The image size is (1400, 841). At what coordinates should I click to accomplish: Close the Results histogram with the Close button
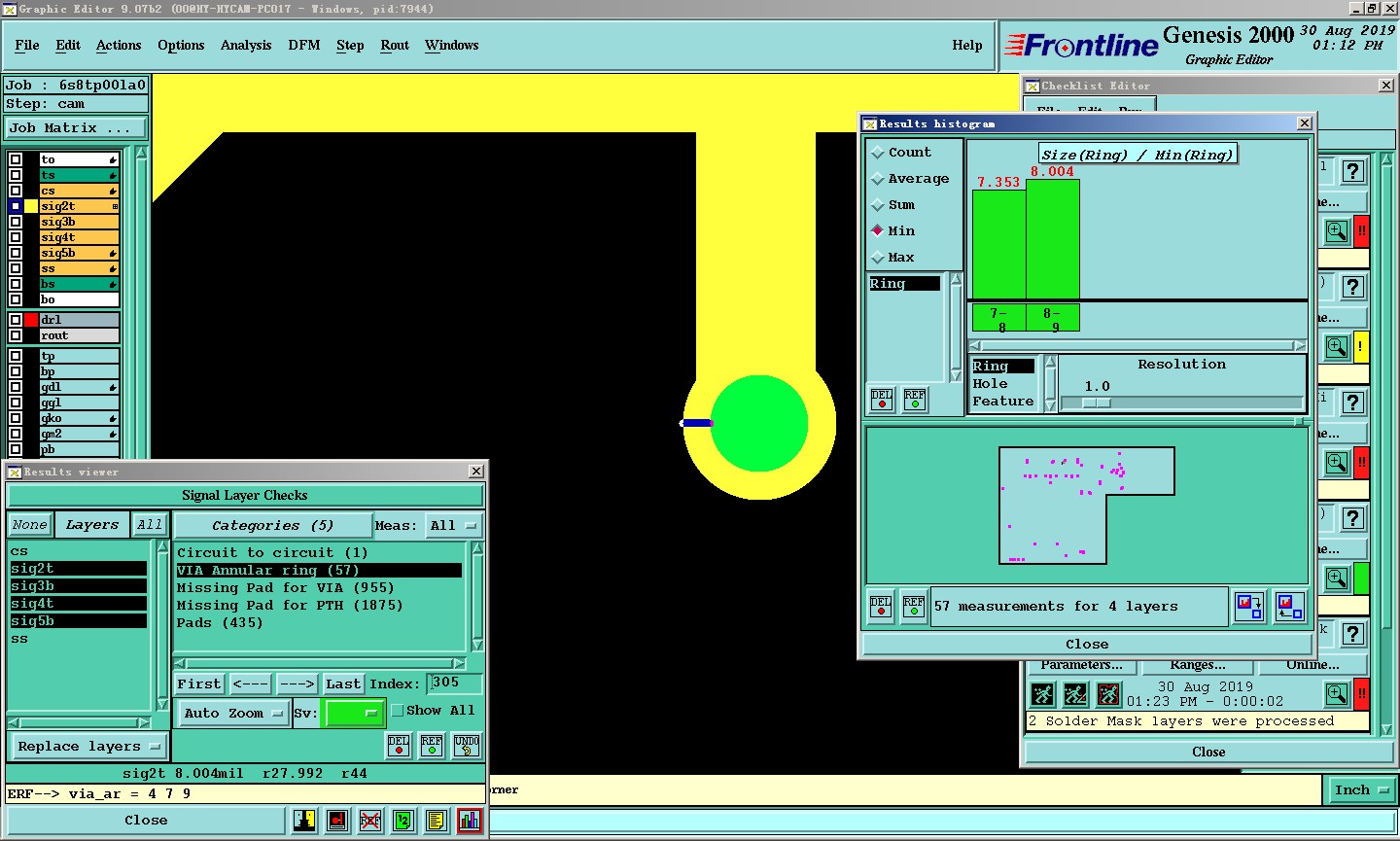click(x=1087, y=645)
